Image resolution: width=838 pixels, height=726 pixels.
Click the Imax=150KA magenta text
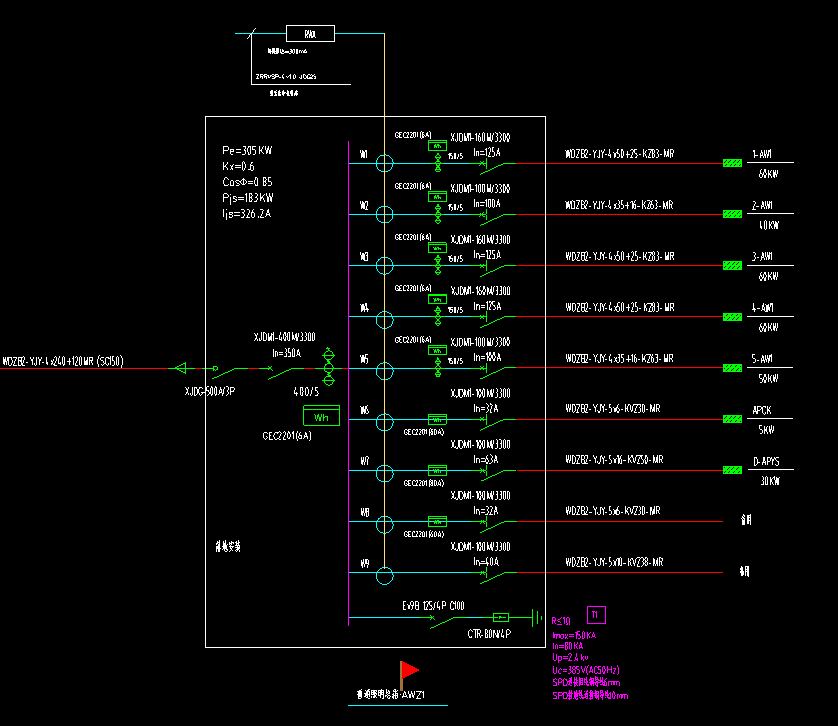pyautogui.click(x=574, y=636)
